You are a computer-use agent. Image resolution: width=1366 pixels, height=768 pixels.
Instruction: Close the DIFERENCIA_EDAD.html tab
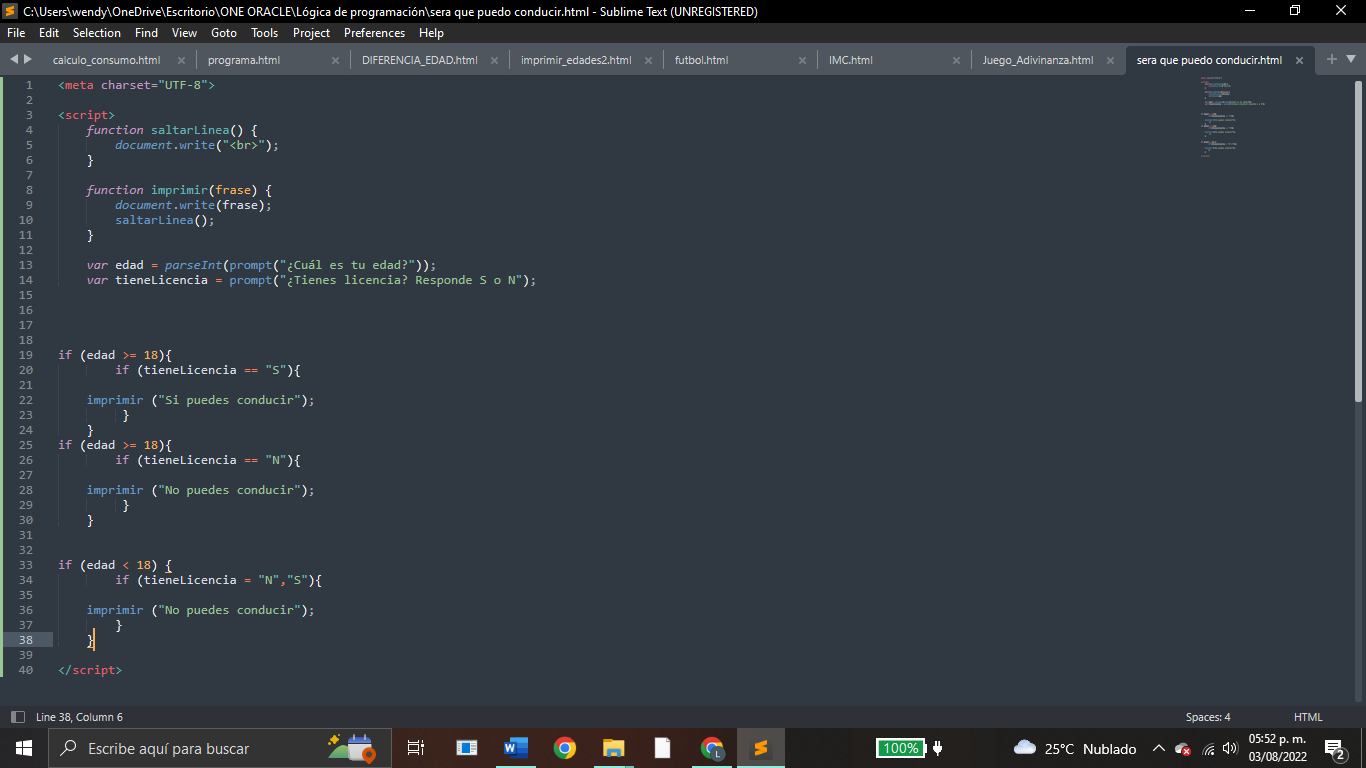coord(494,60)
